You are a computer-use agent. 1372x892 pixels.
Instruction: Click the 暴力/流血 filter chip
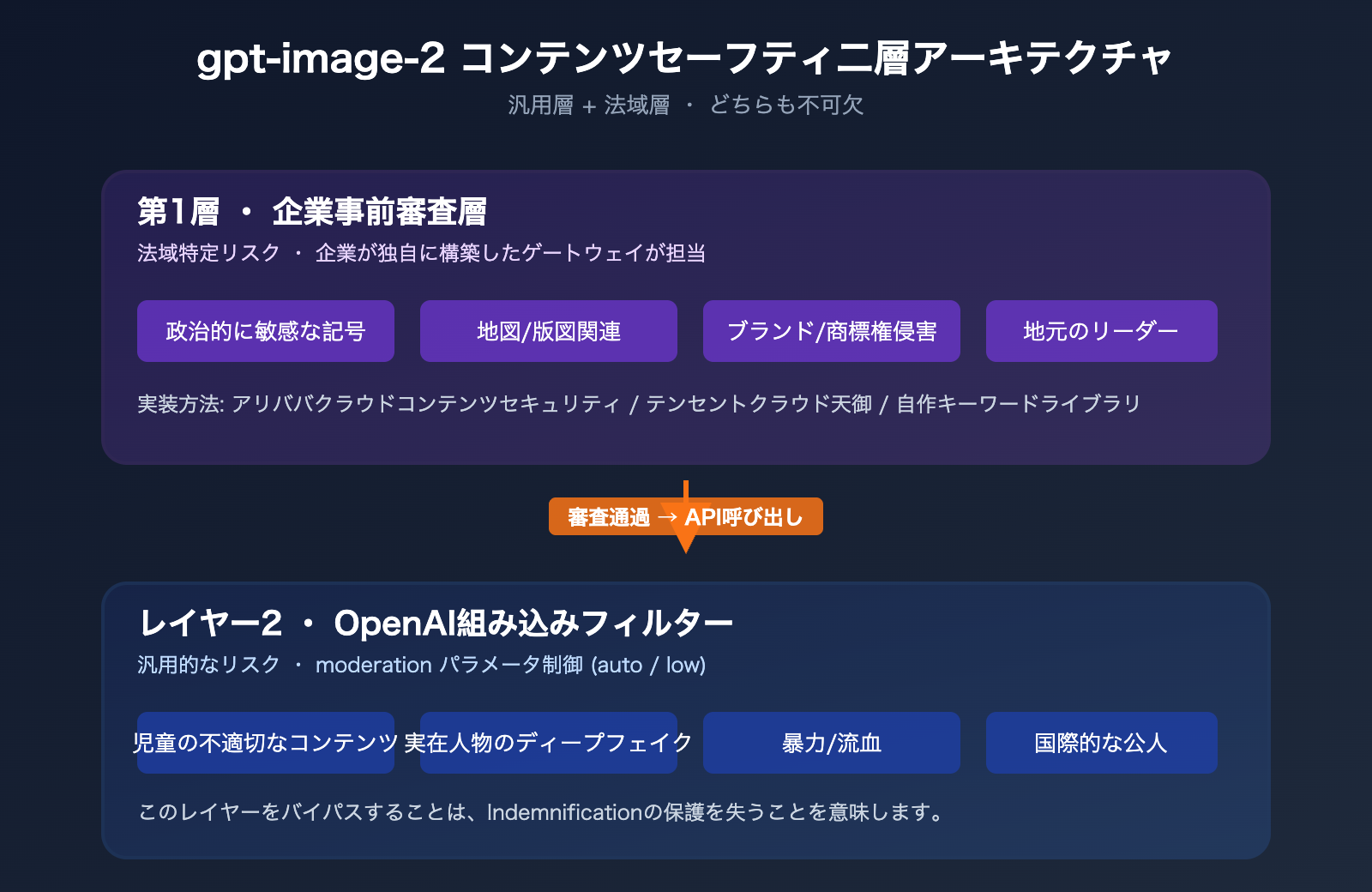831,743
